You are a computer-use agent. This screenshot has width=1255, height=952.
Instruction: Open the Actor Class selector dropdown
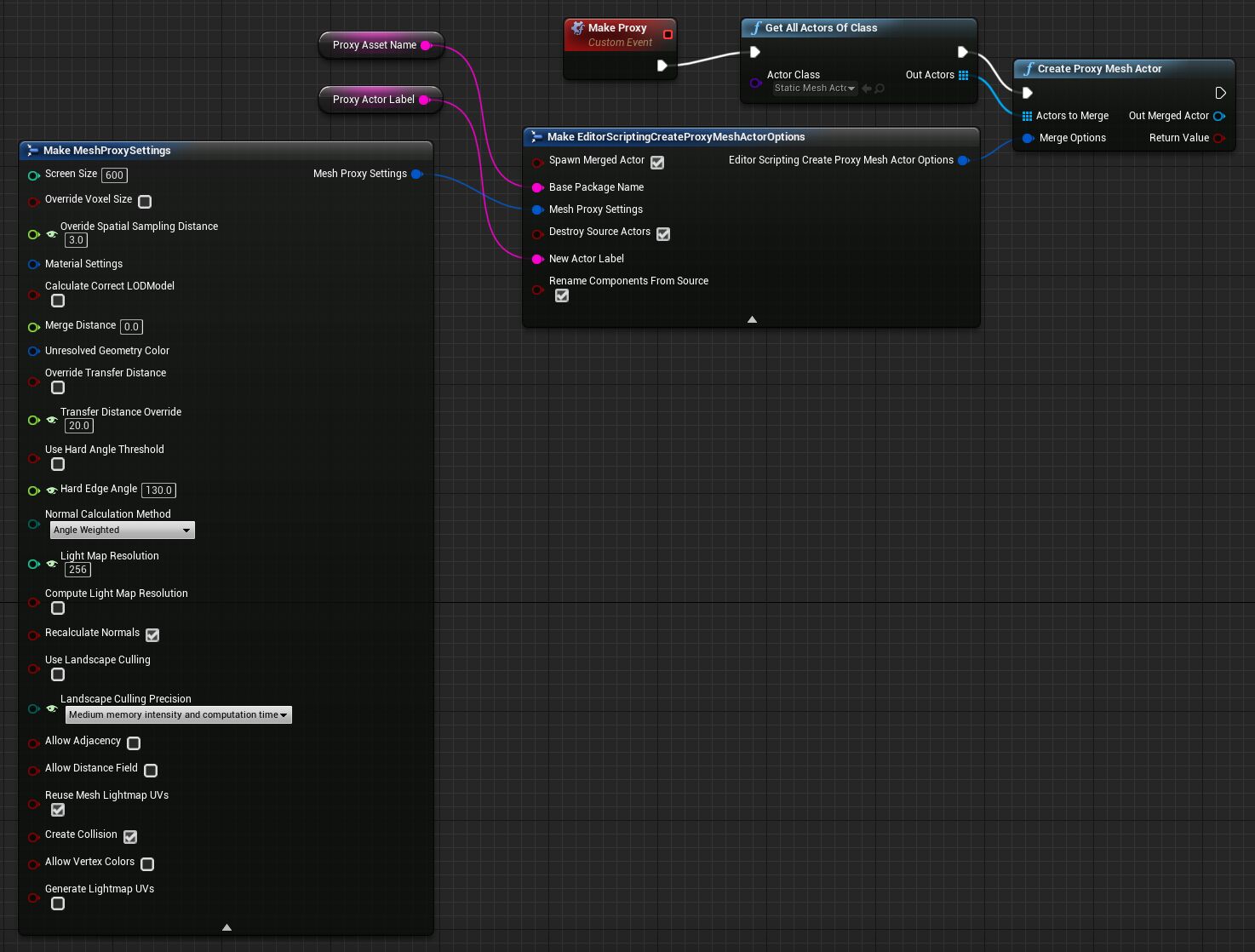click(x=815, y=89)
